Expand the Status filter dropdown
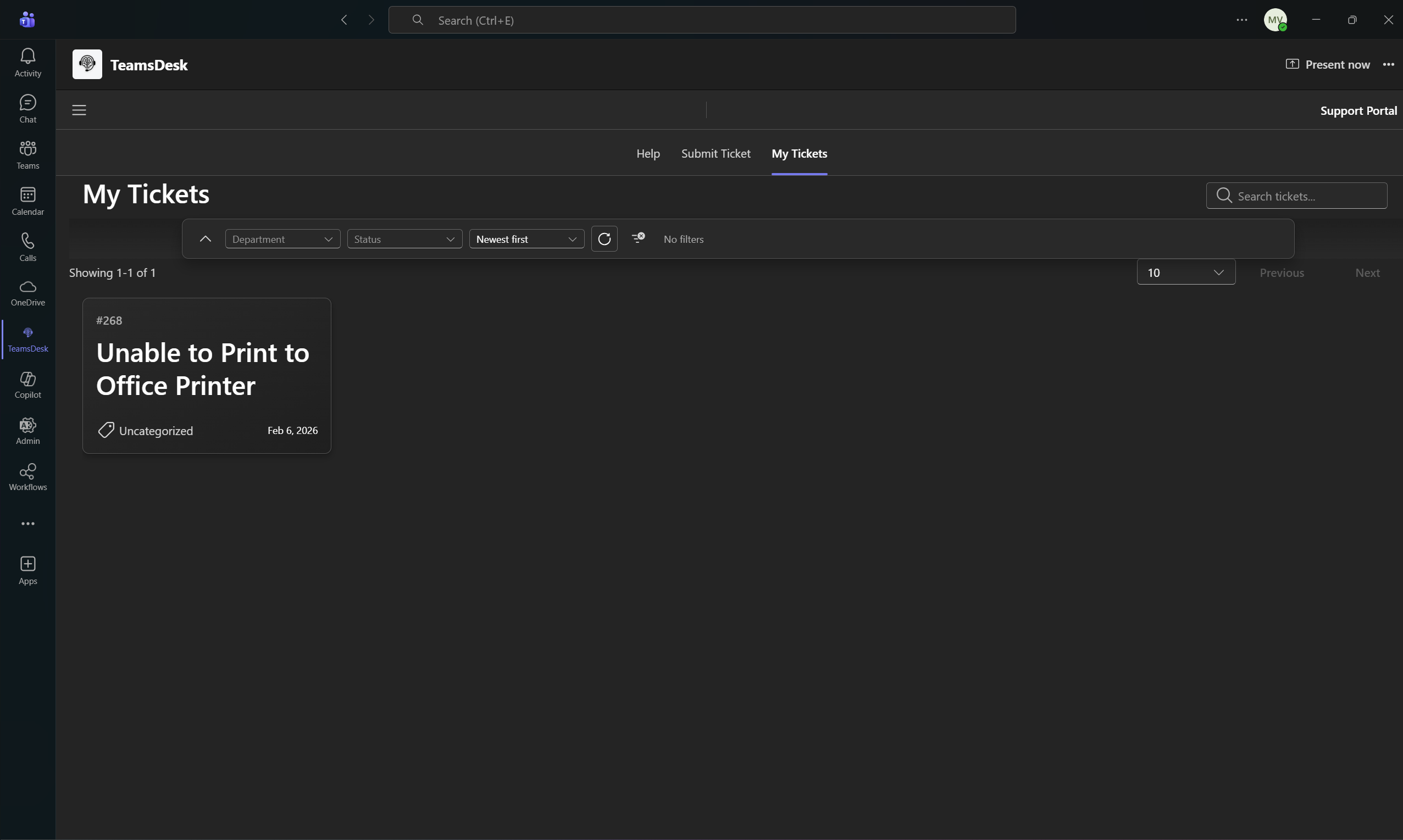The height and width of the screenshot is (840, 1403). point(404,239)
